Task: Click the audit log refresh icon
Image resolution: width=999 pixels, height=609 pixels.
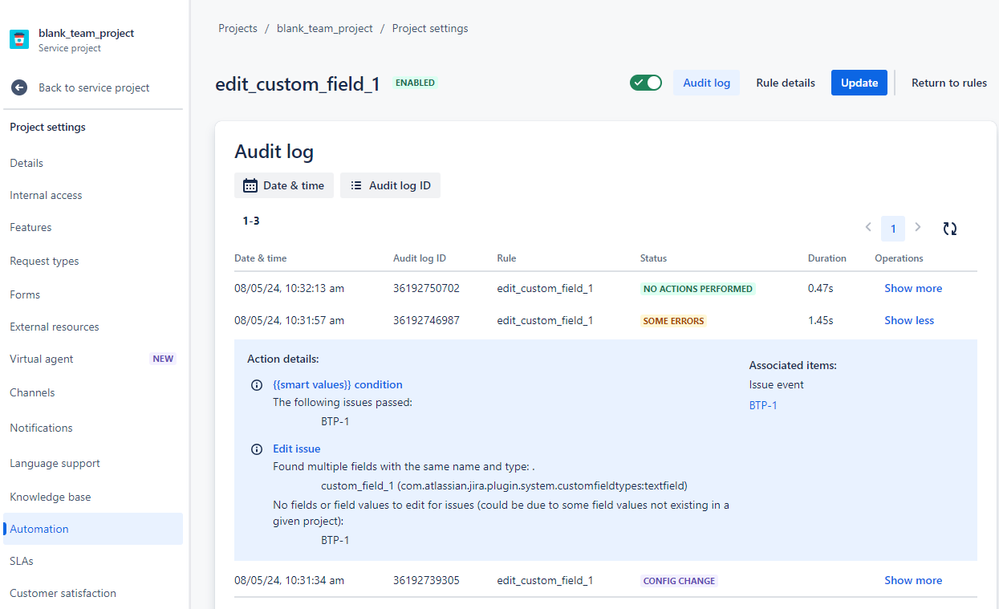Action: click(950, 228)
